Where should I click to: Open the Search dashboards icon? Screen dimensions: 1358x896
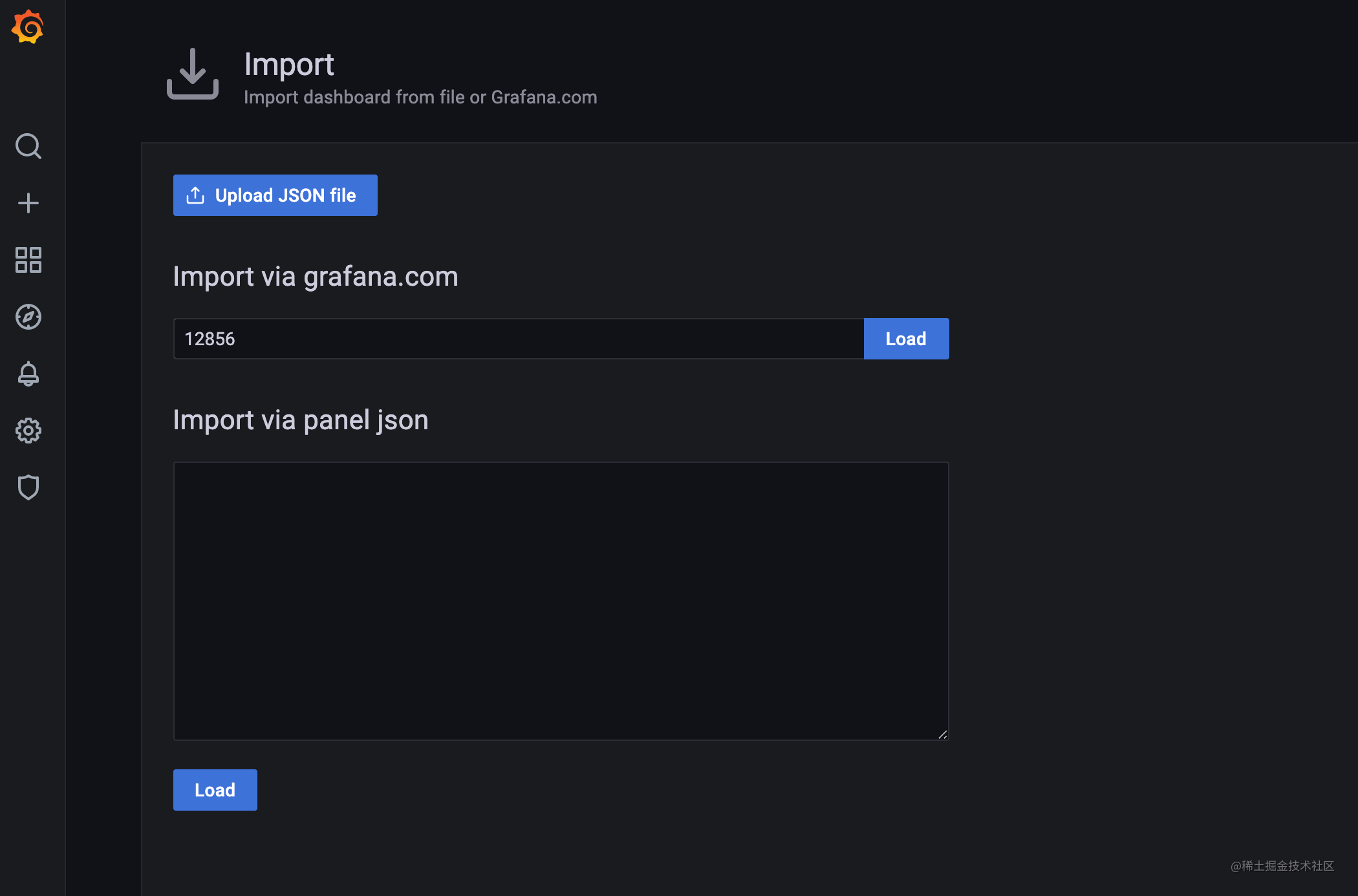tap(28, 146)
